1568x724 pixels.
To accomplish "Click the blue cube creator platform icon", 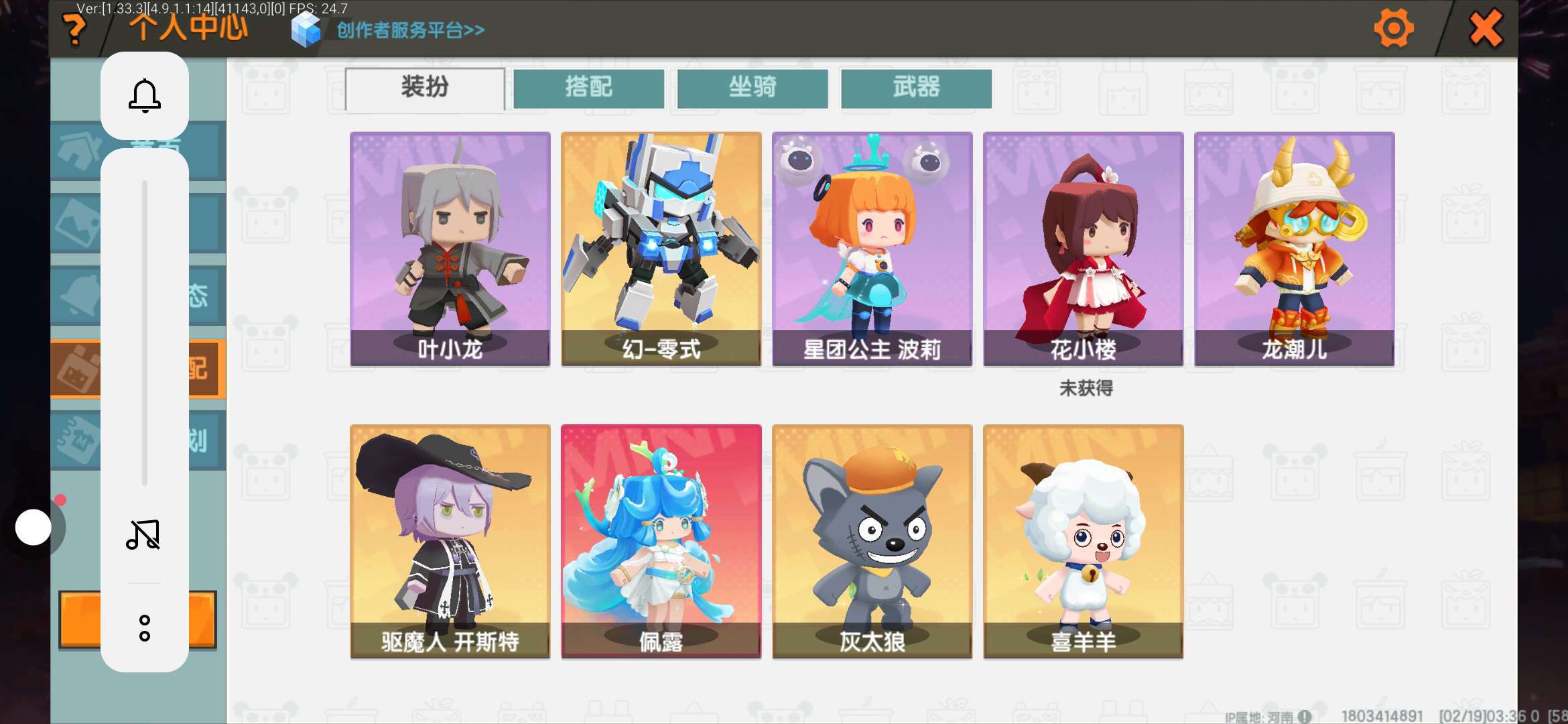I will tap(307, 30).
